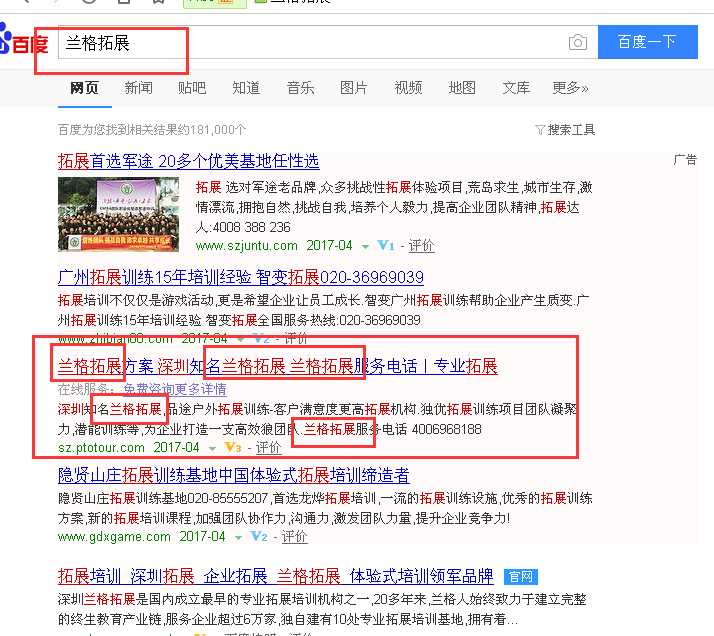Click the Baidu logo
Screen dimensions: 714x636
24,42
